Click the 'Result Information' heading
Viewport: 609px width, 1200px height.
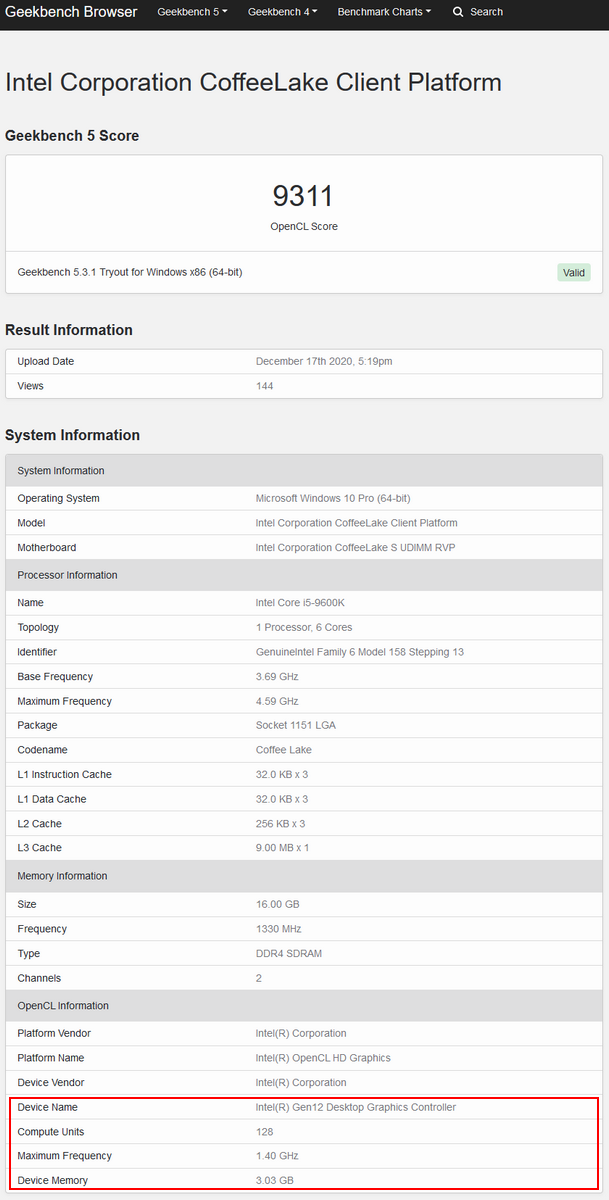point(69,330)
